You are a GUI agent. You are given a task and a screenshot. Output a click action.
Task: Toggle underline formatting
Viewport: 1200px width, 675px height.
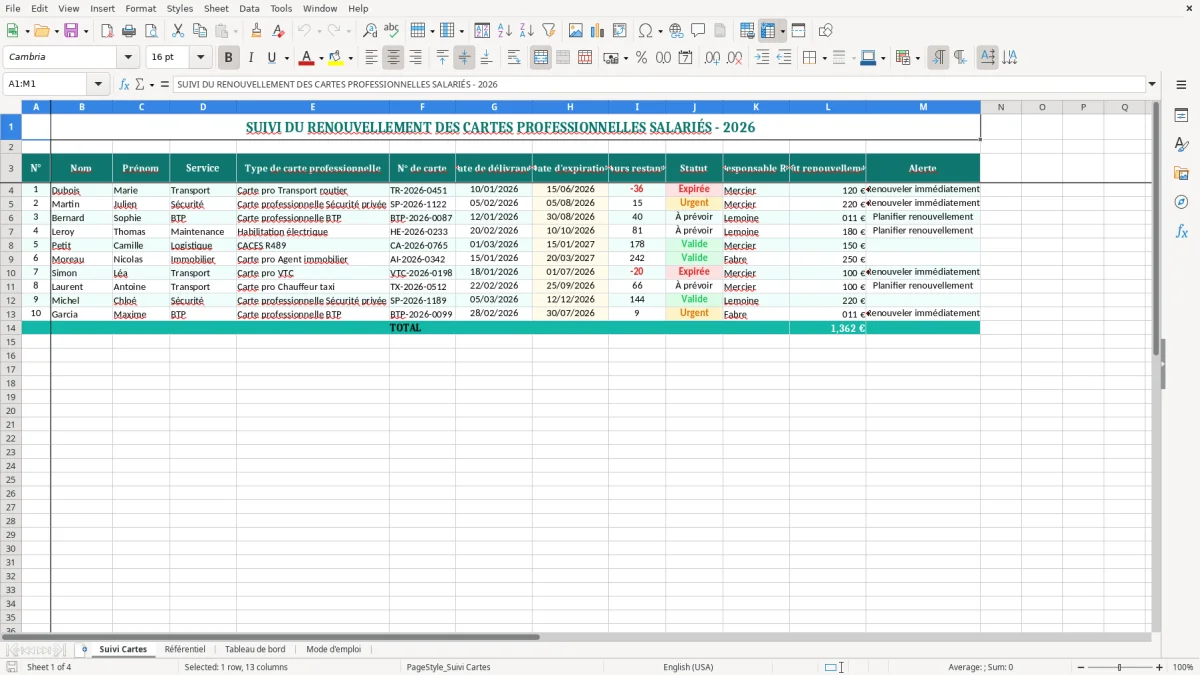tap(271, 58)
